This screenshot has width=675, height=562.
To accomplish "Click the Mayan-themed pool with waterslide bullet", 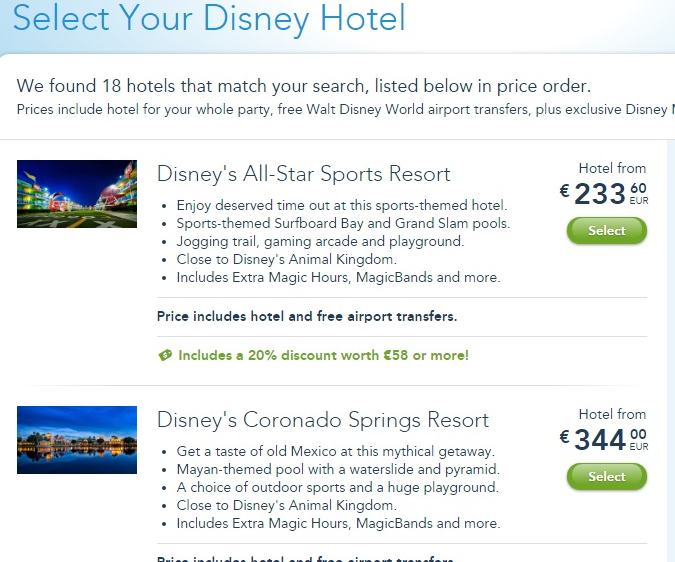I will click(x=338, y=469).
